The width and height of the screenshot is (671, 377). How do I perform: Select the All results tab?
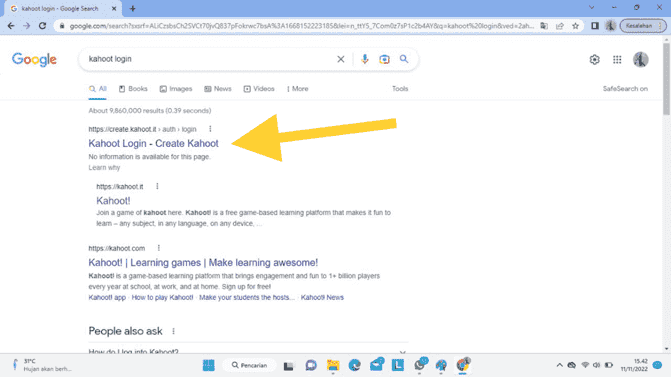[98, 89]
